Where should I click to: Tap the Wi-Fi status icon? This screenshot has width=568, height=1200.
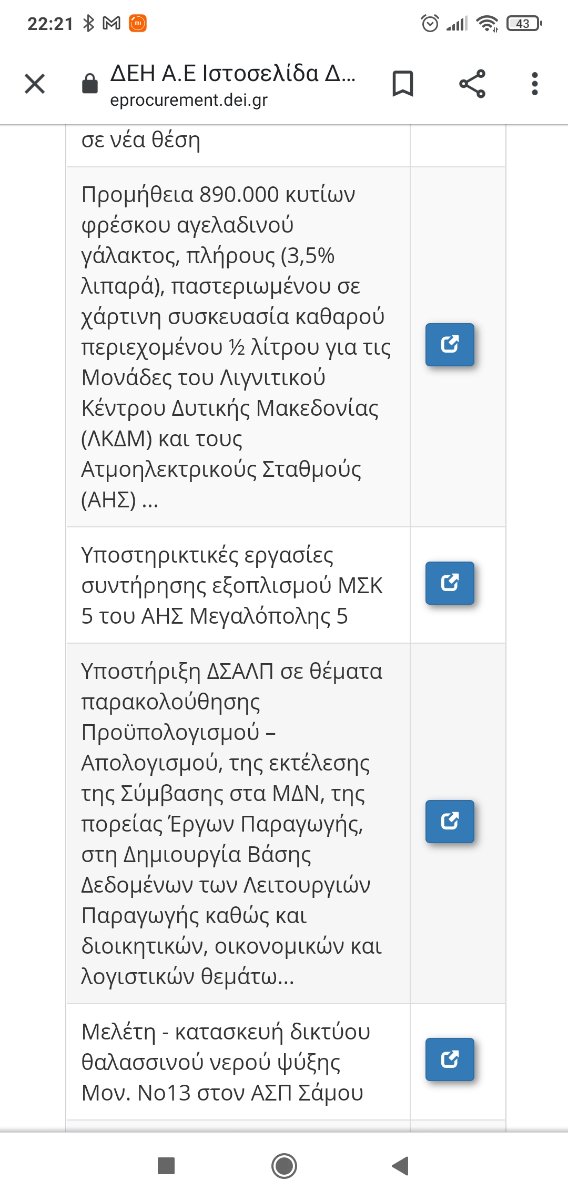tap(487, 23)
